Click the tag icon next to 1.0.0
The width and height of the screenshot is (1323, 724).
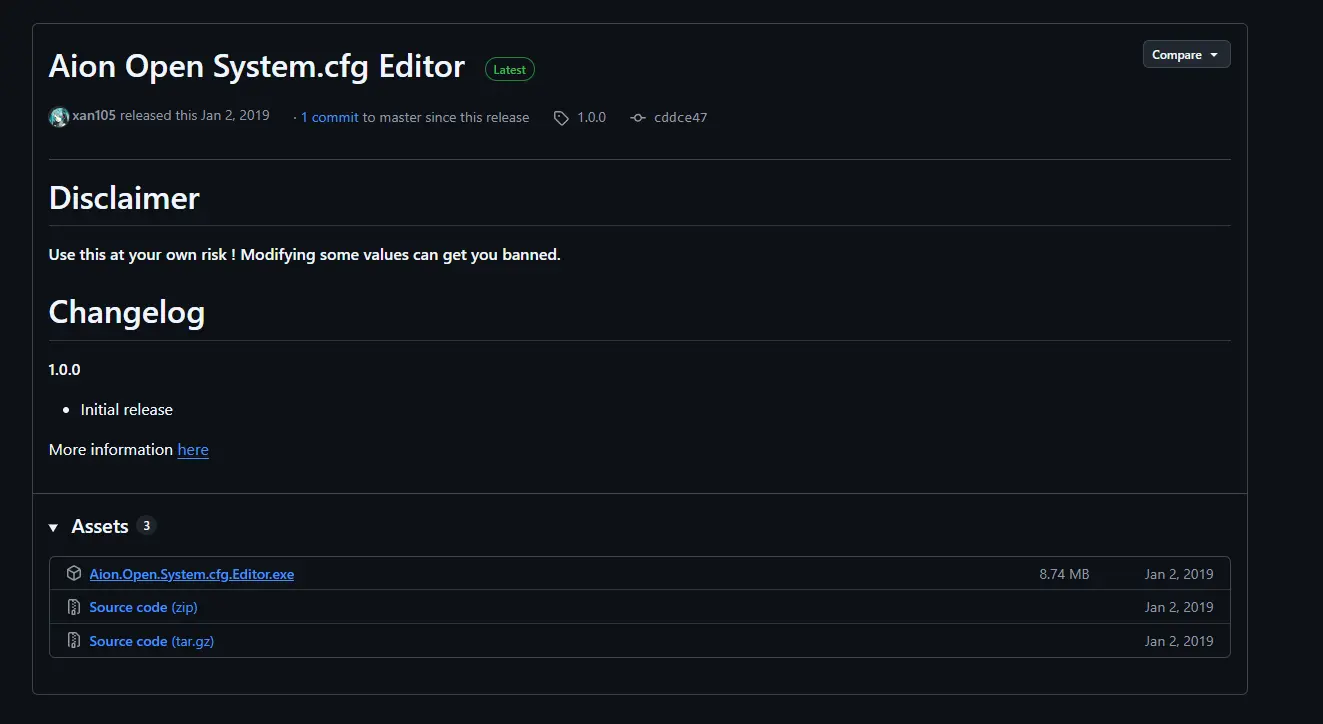562,118
